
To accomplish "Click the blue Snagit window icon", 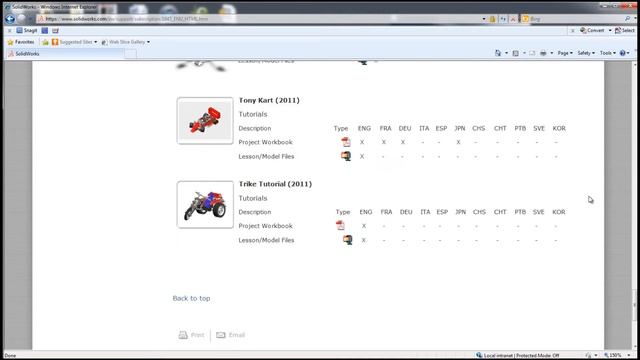I will click(45, 31).
